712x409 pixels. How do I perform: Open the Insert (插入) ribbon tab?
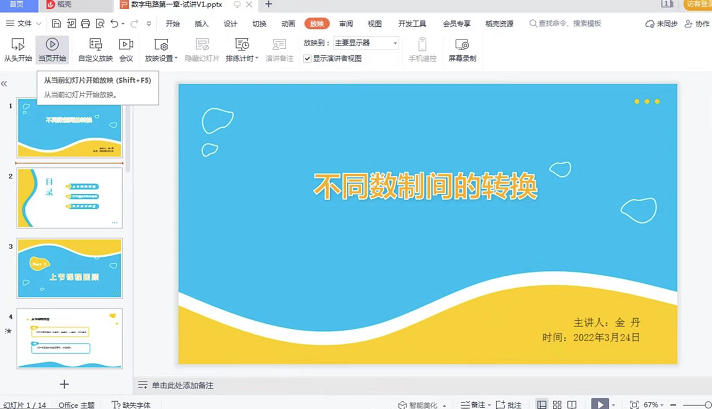(x=202, y=22)
